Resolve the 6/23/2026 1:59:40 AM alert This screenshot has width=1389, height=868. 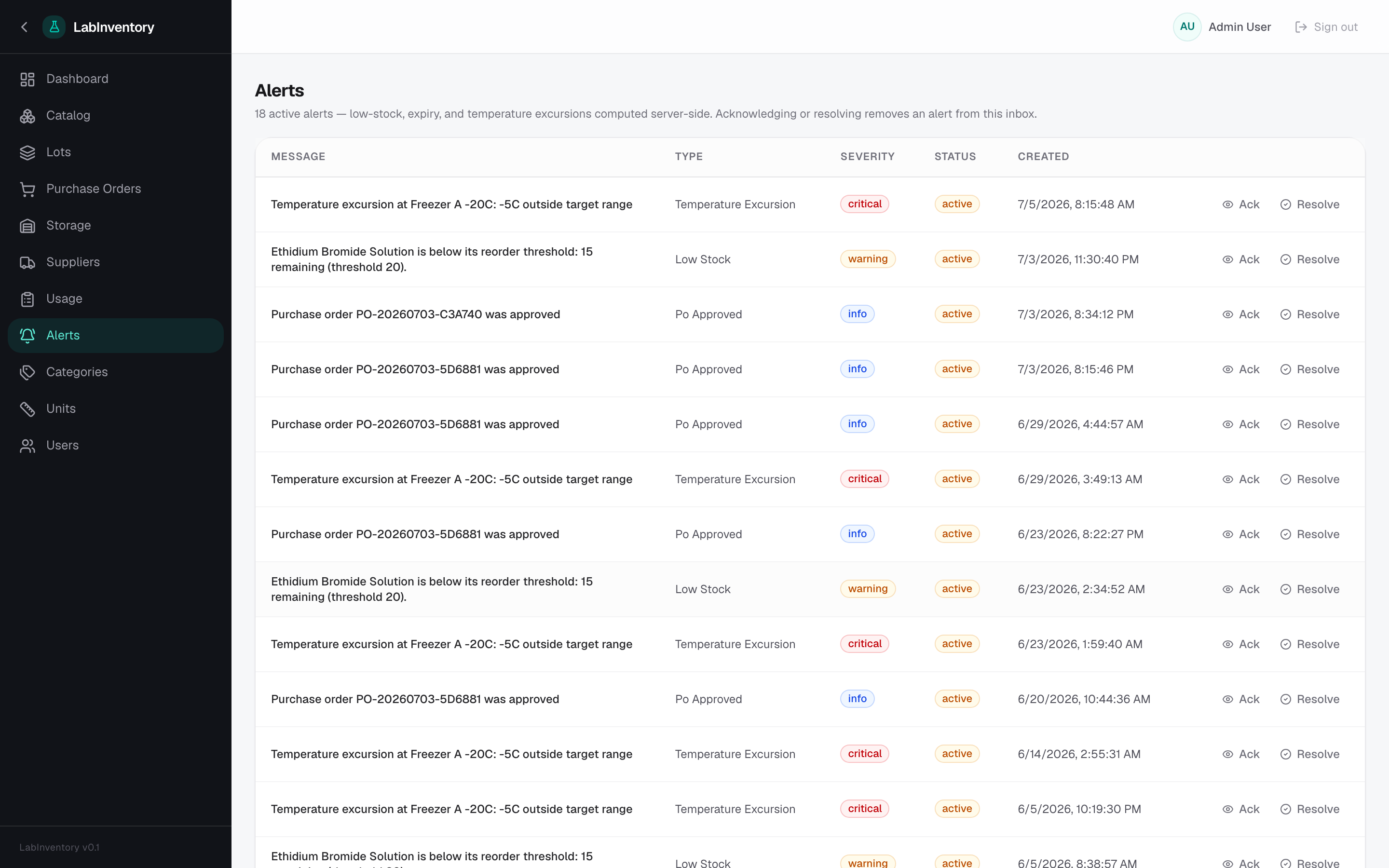coord(1309,645)
